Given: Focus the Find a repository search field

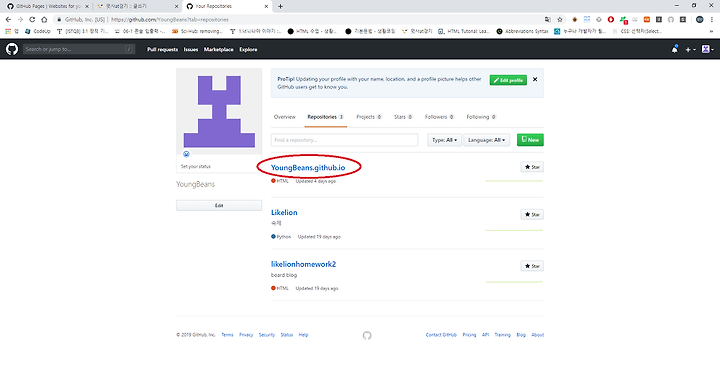Looking at the screenshot, I should click(344, 140).
